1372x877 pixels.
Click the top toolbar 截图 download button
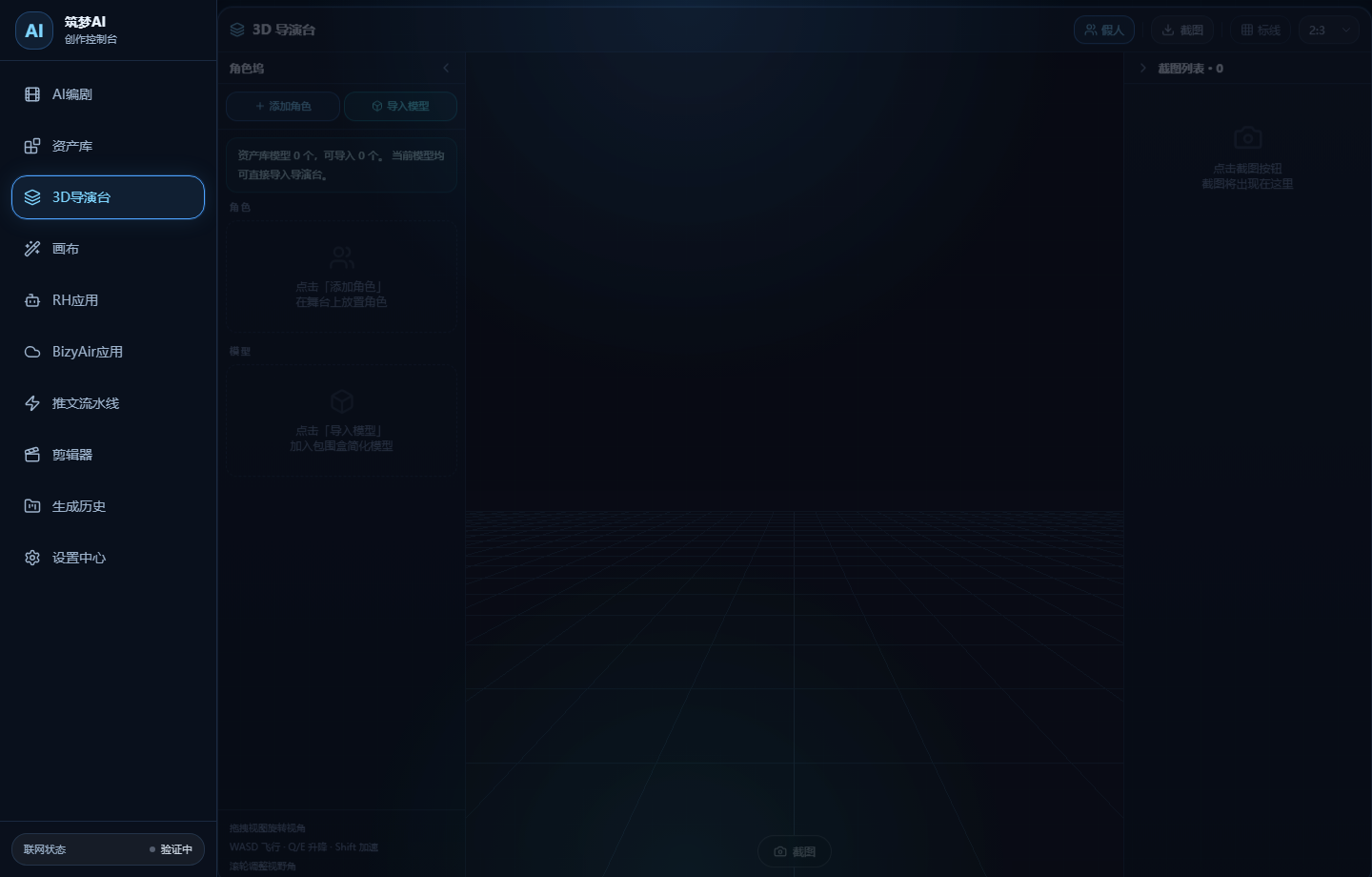[x=1182, y=30]
